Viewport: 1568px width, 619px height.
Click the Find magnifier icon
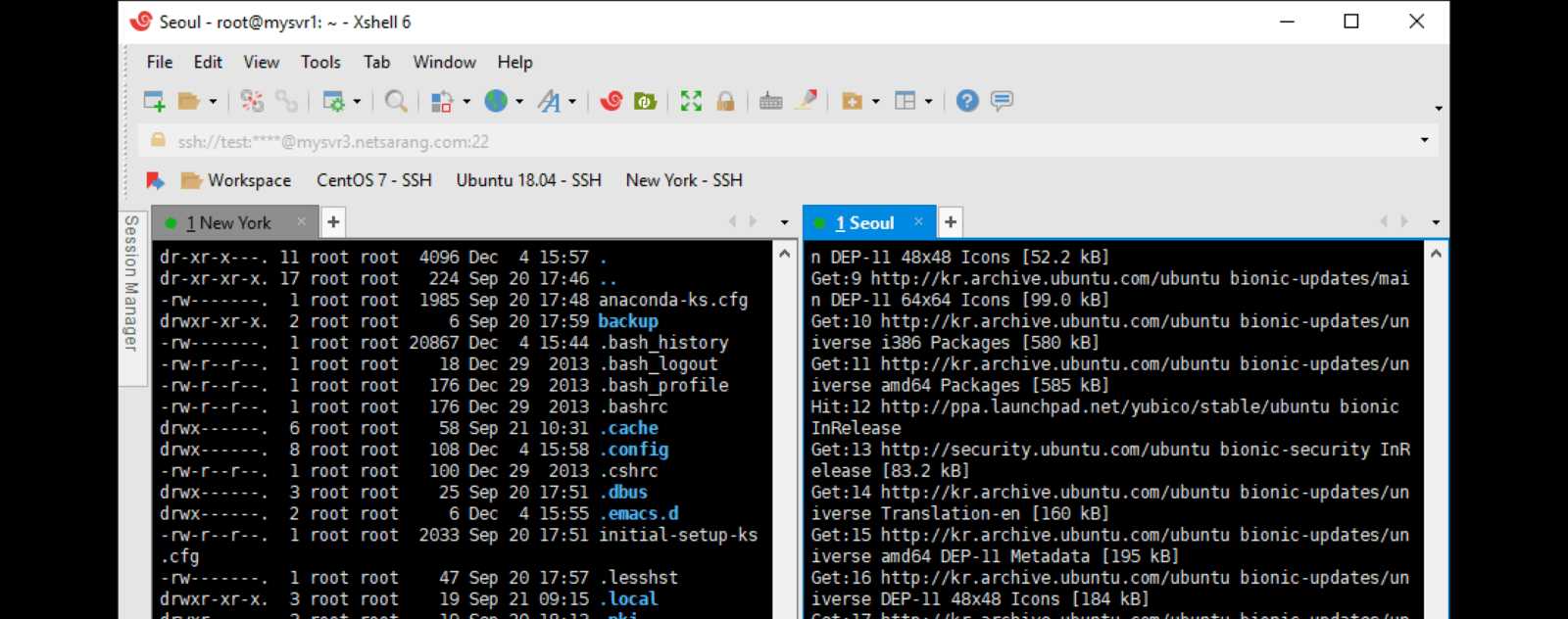click(x=396, y=101)
